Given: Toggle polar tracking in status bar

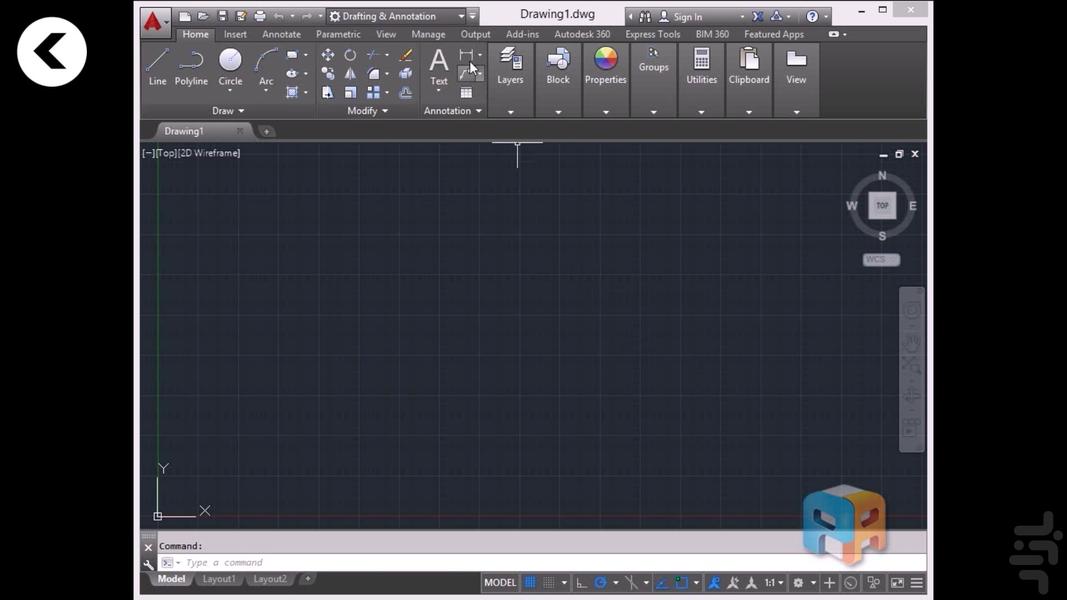Looking at the screenshot, I should click(x=600, y=582).
